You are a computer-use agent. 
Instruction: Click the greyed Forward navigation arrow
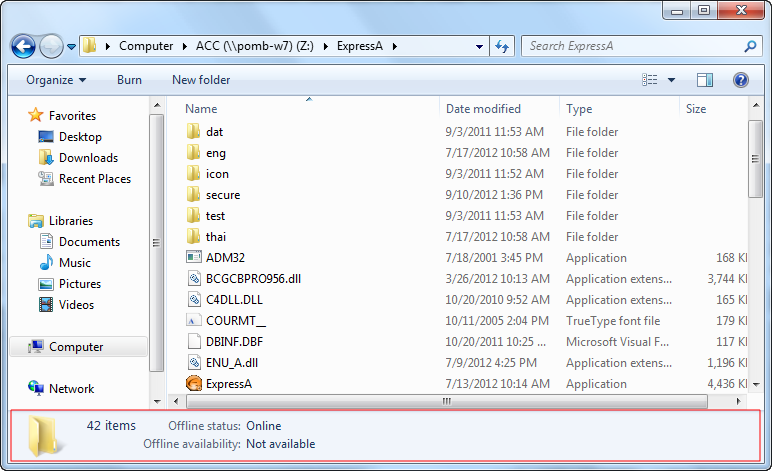51,47
